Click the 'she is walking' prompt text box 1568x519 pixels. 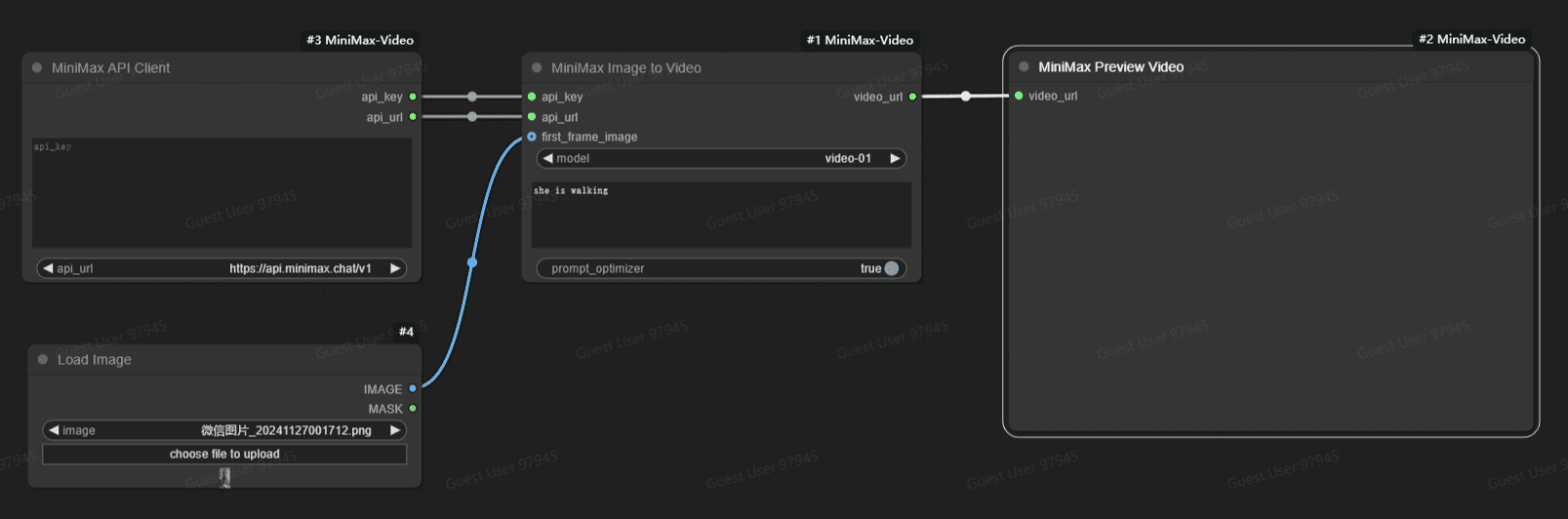[x=721, y=215]
